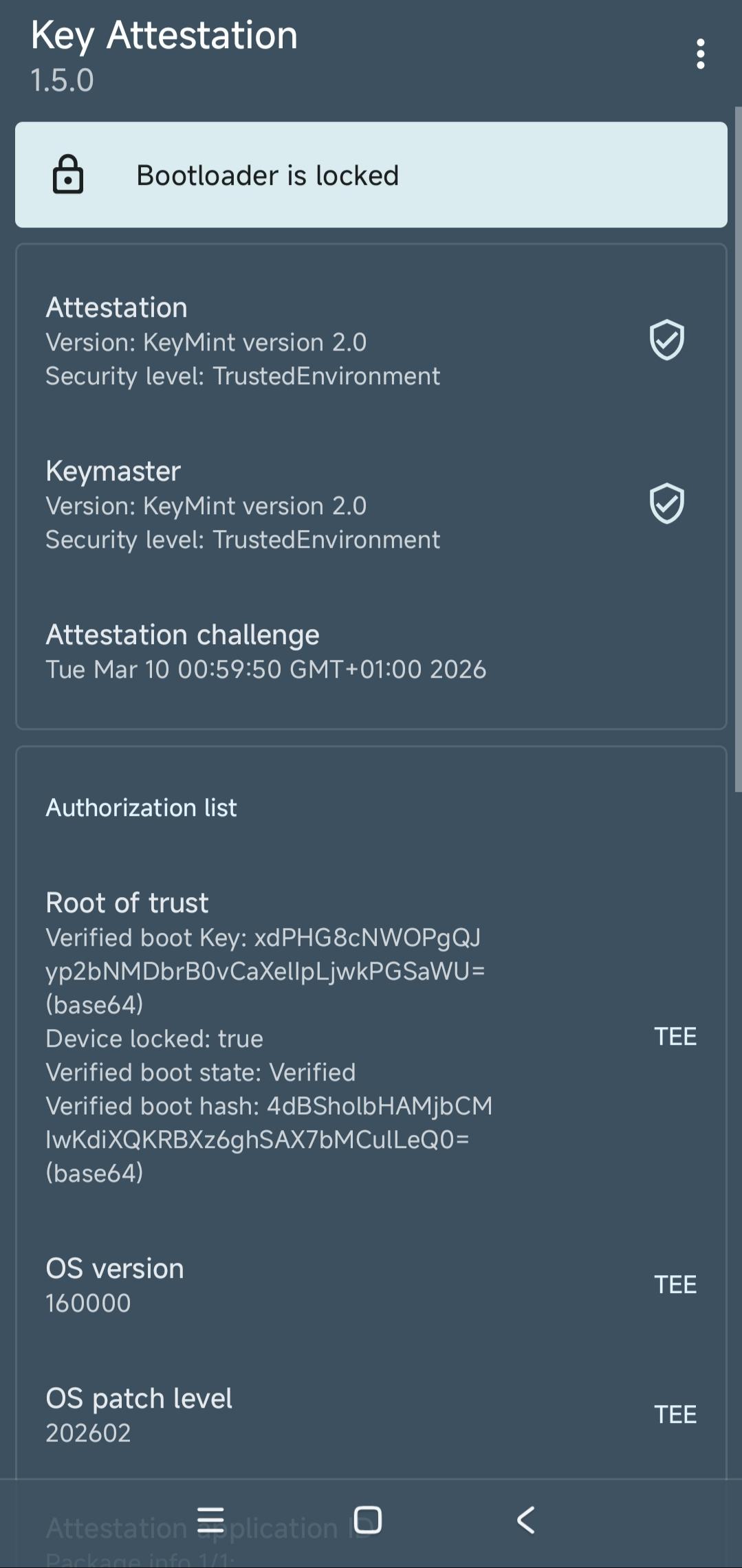
Task: Tap the TEE label beside OS patch level
Action: [675, 1415]
